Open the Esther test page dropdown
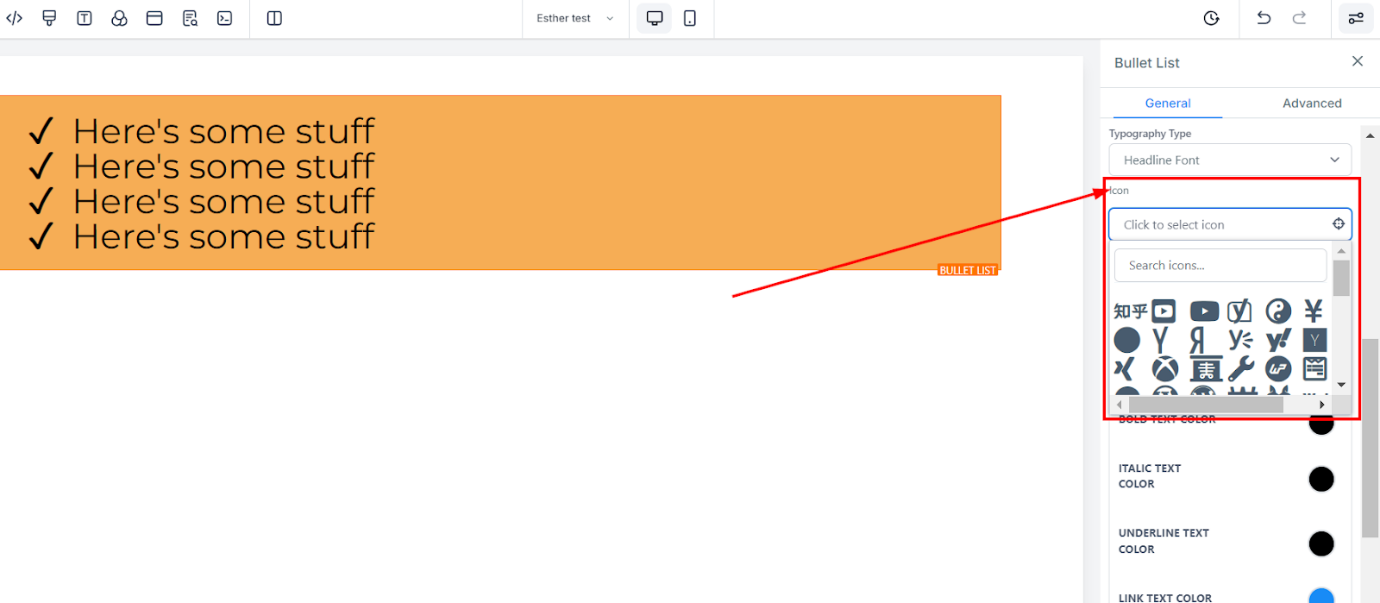This screenshot has width=1380, height=603. 575,18
